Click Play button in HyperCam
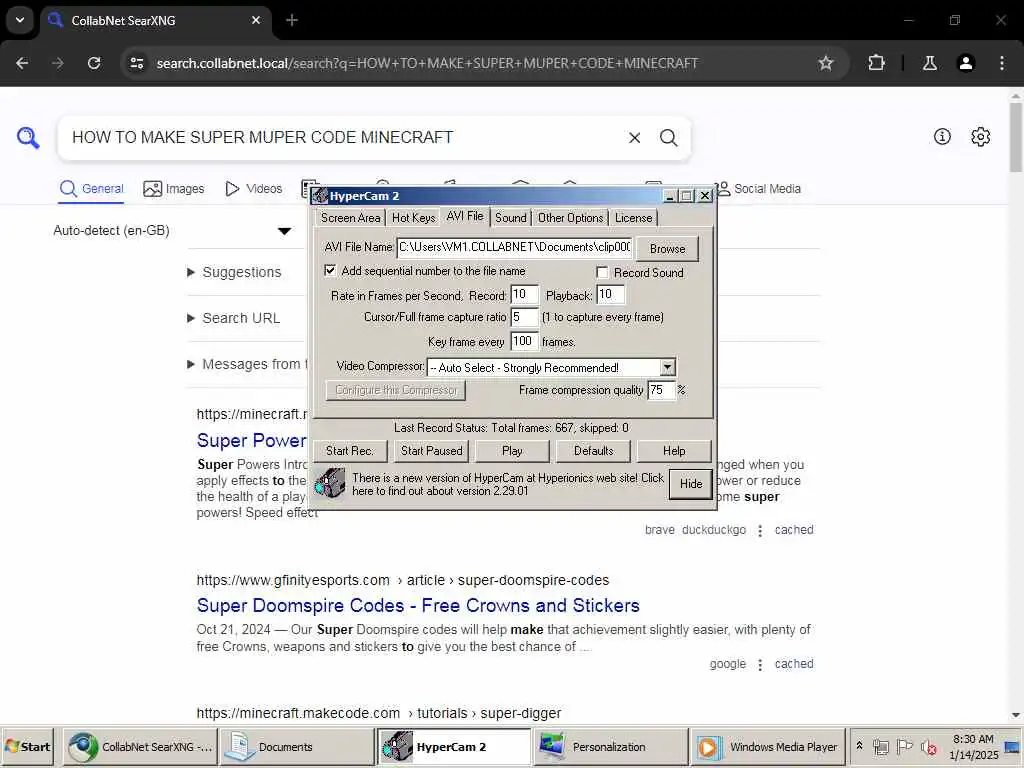Screen dimensions: 1024x768 512,451
